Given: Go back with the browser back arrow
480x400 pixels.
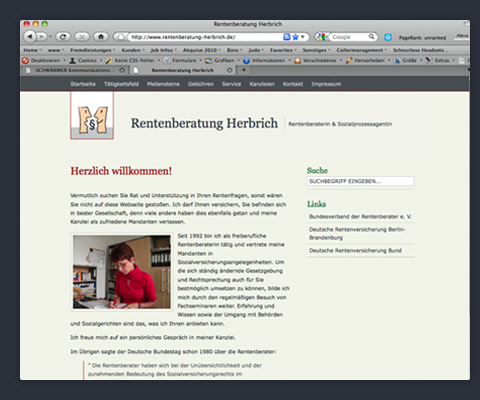Looking at the screenshot, I should point(30,36).
